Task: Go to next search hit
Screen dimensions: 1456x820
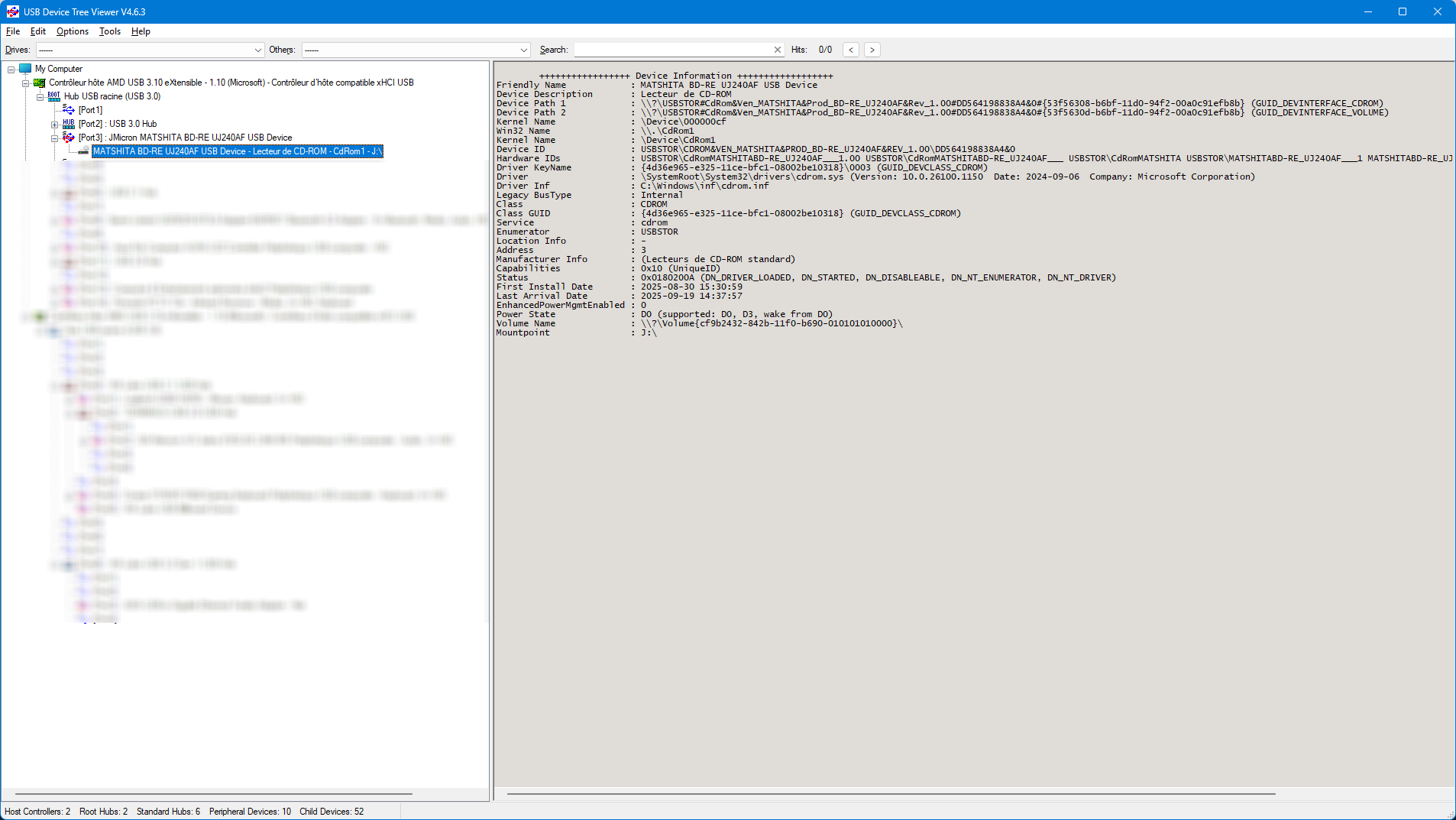Action: [x=872, y=50]
